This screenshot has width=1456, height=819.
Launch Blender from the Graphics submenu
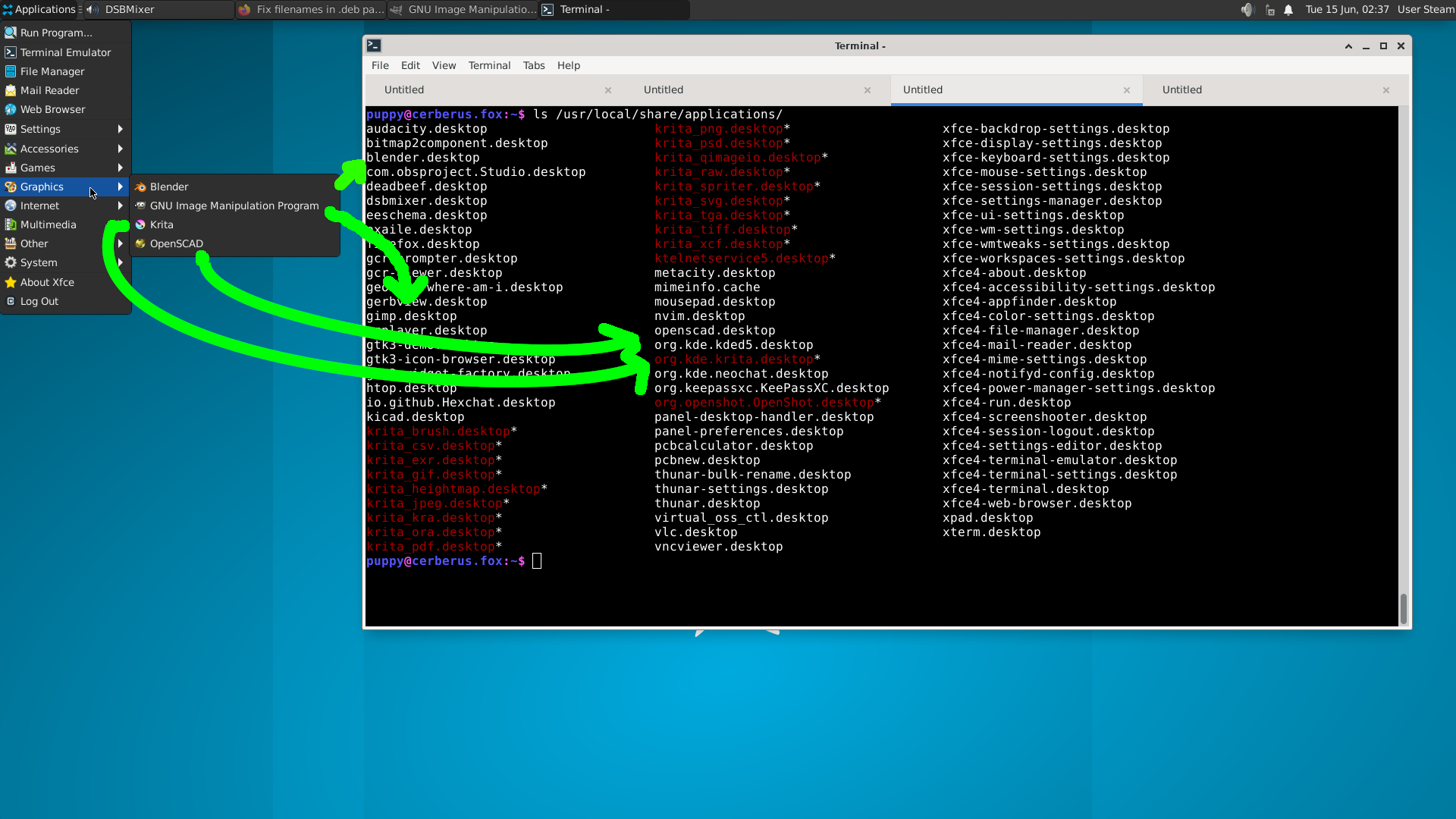168,186
